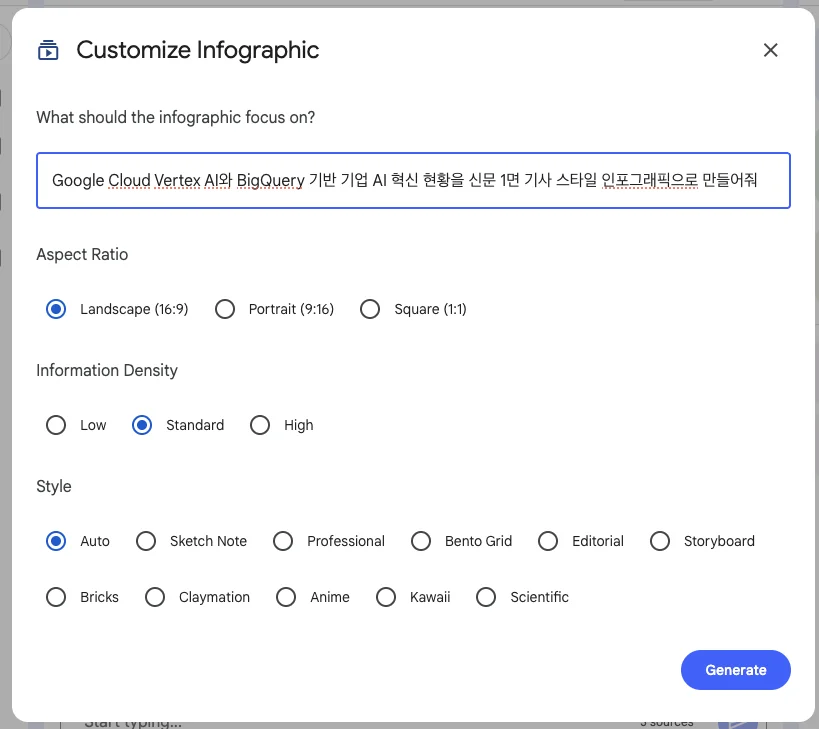Select Square (1:1) aspect ratio
This screenshot has height=729, width=819.
370,309
